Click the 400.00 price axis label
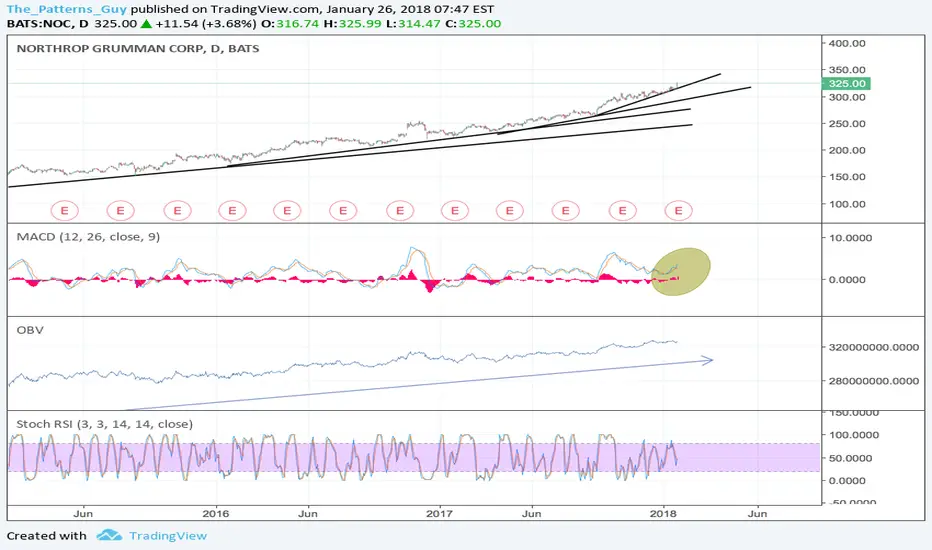 click(847, 43)
